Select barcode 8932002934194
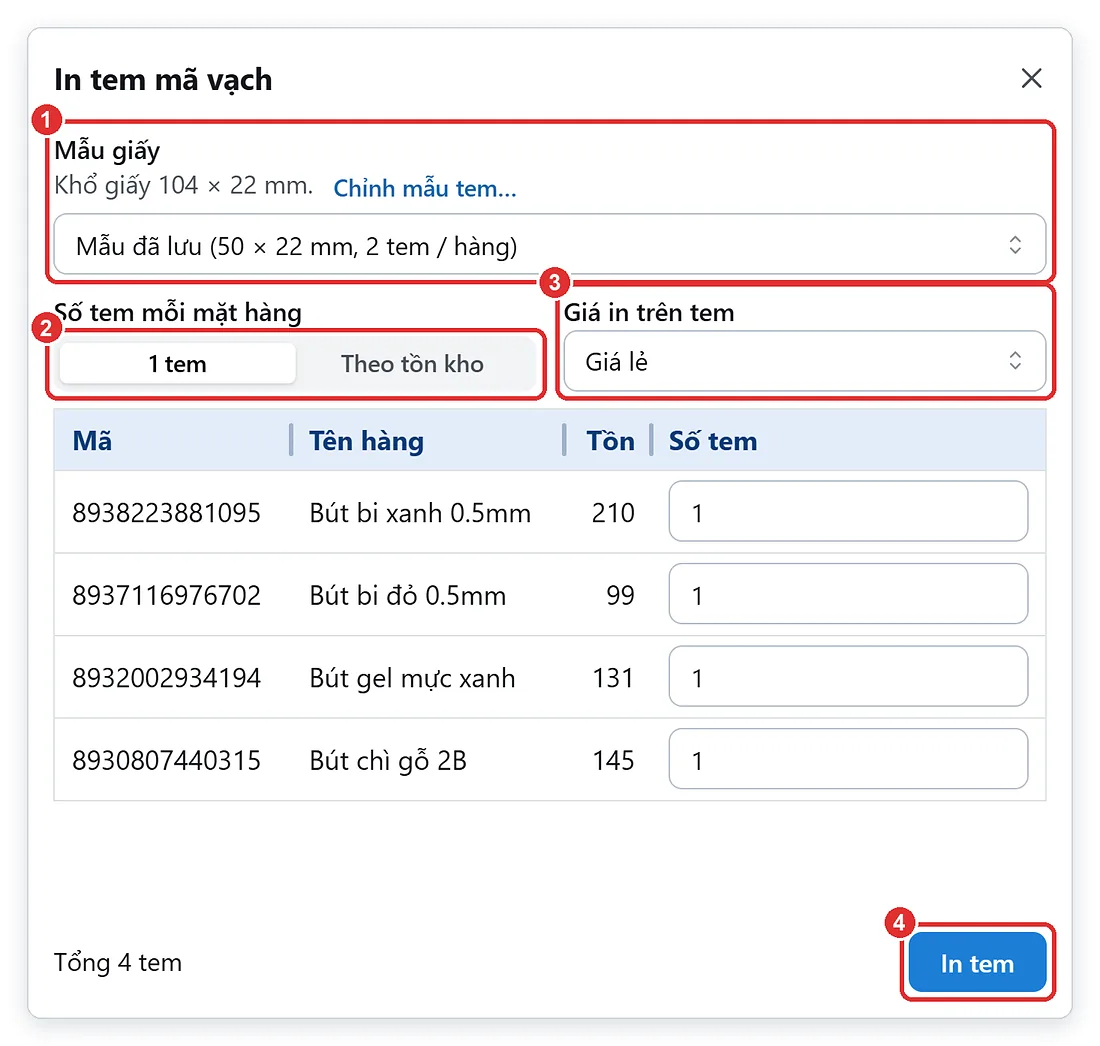The height and width of the screenshot is (1046, 1100). [x=166, y=678]
